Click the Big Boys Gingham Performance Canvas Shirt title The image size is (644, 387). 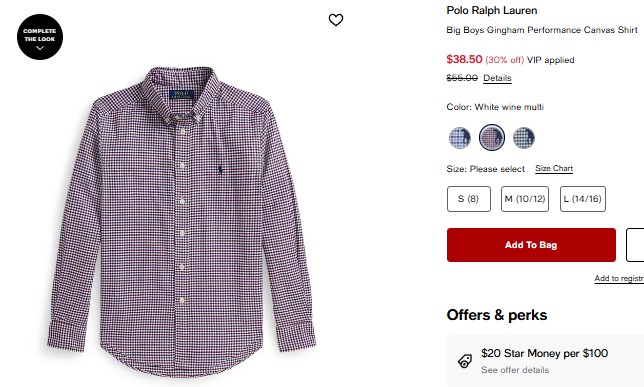(542, 30)
